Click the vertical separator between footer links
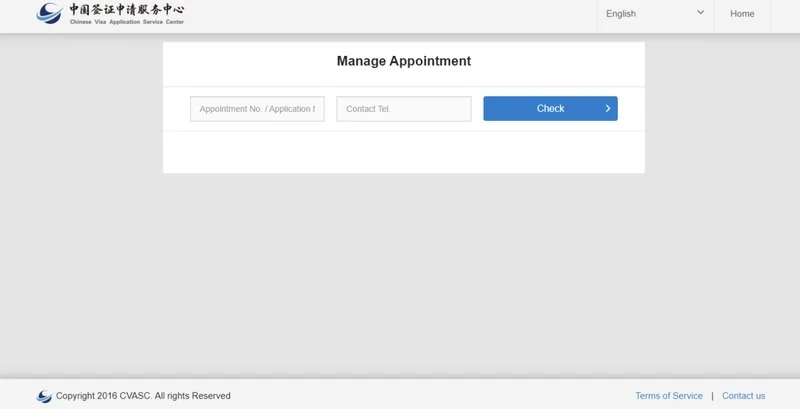The width and height of the screenshot is (800, 409). click(712, 396)
